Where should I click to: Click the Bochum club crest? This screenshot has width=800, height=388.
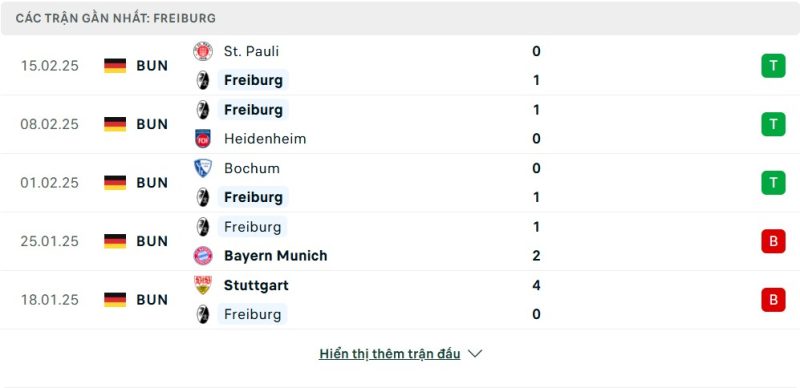tap(203, 168)
